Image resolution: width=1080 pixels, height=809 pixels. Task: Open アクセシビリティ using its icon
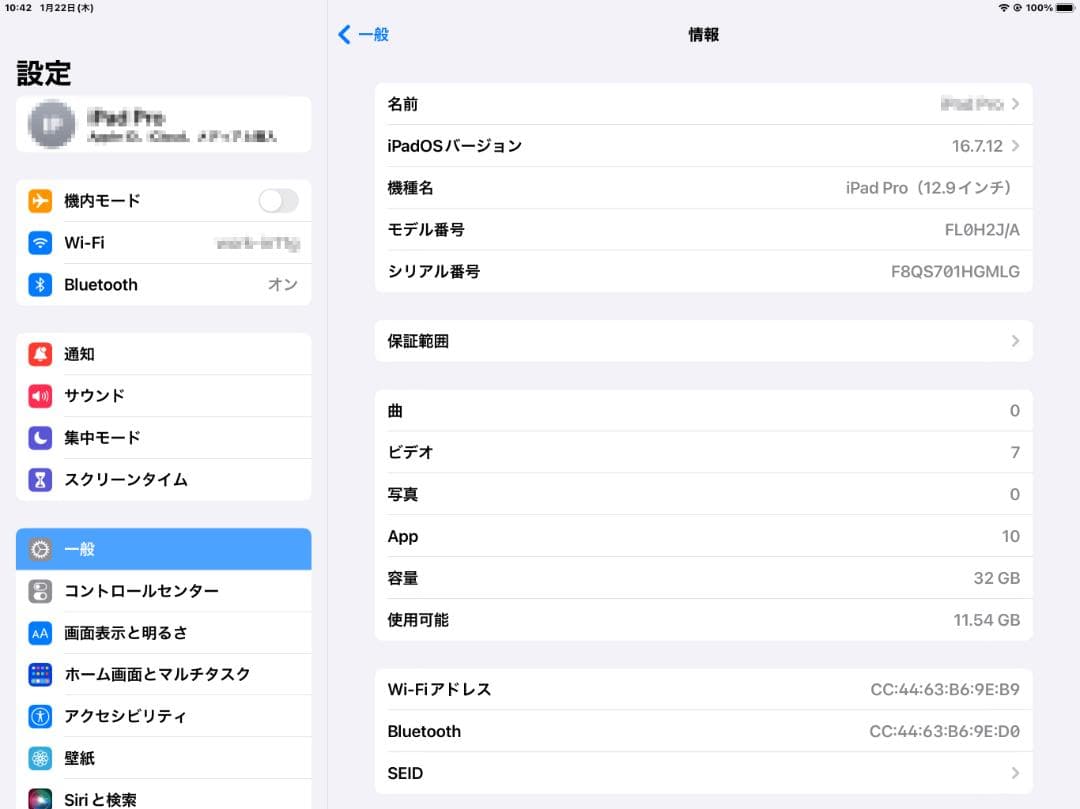(x=40, y=716)
